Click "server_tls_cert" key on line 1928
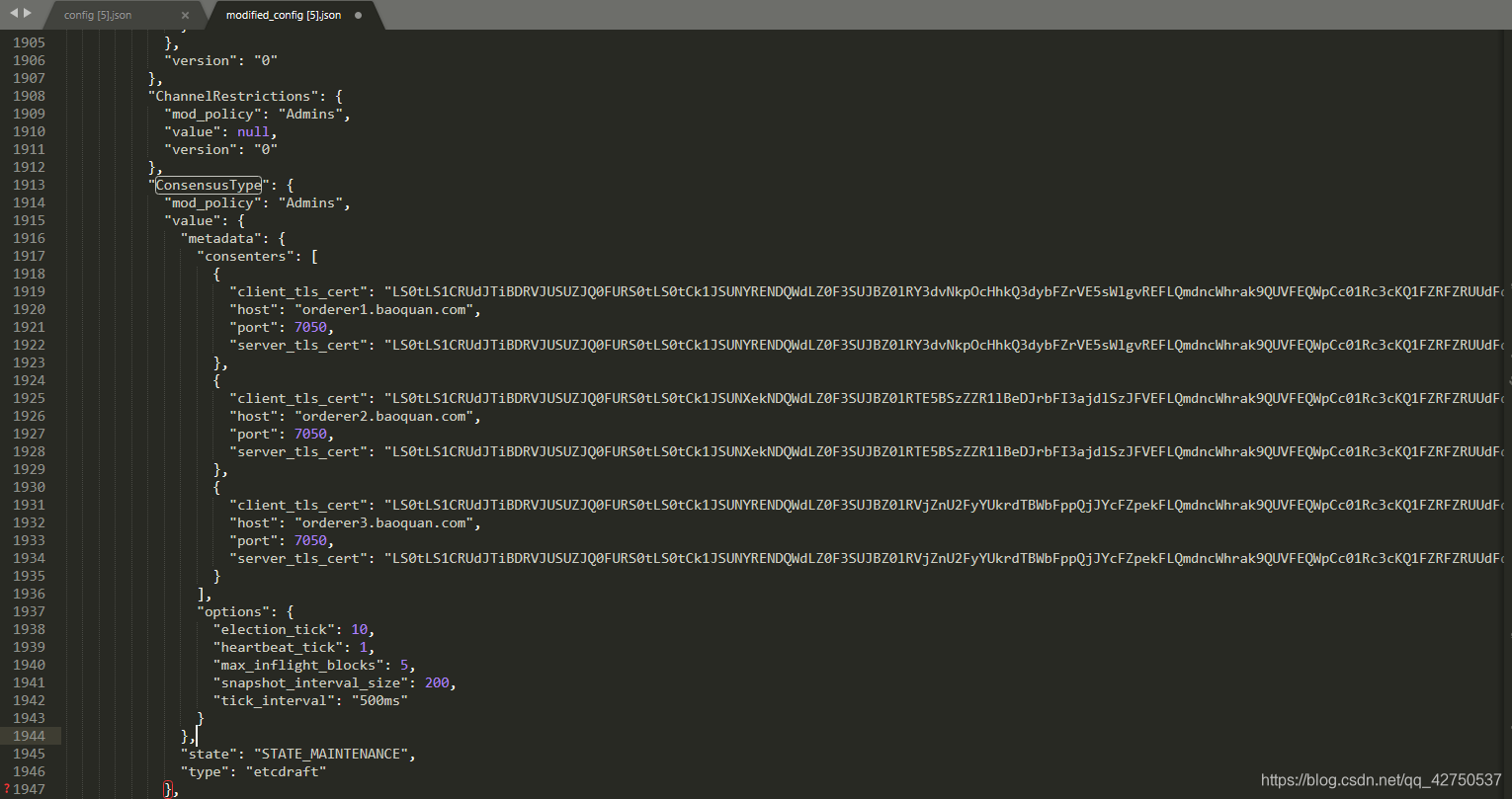This screenshot has height=799, width=1512. (x=298, y=451)
